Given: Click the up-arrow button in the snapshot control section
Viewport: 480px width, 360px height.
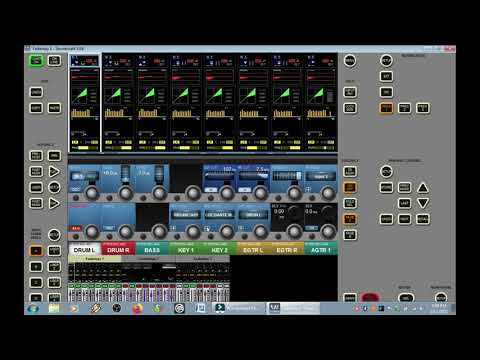Looking at the screenshot, I should point(423,188).
